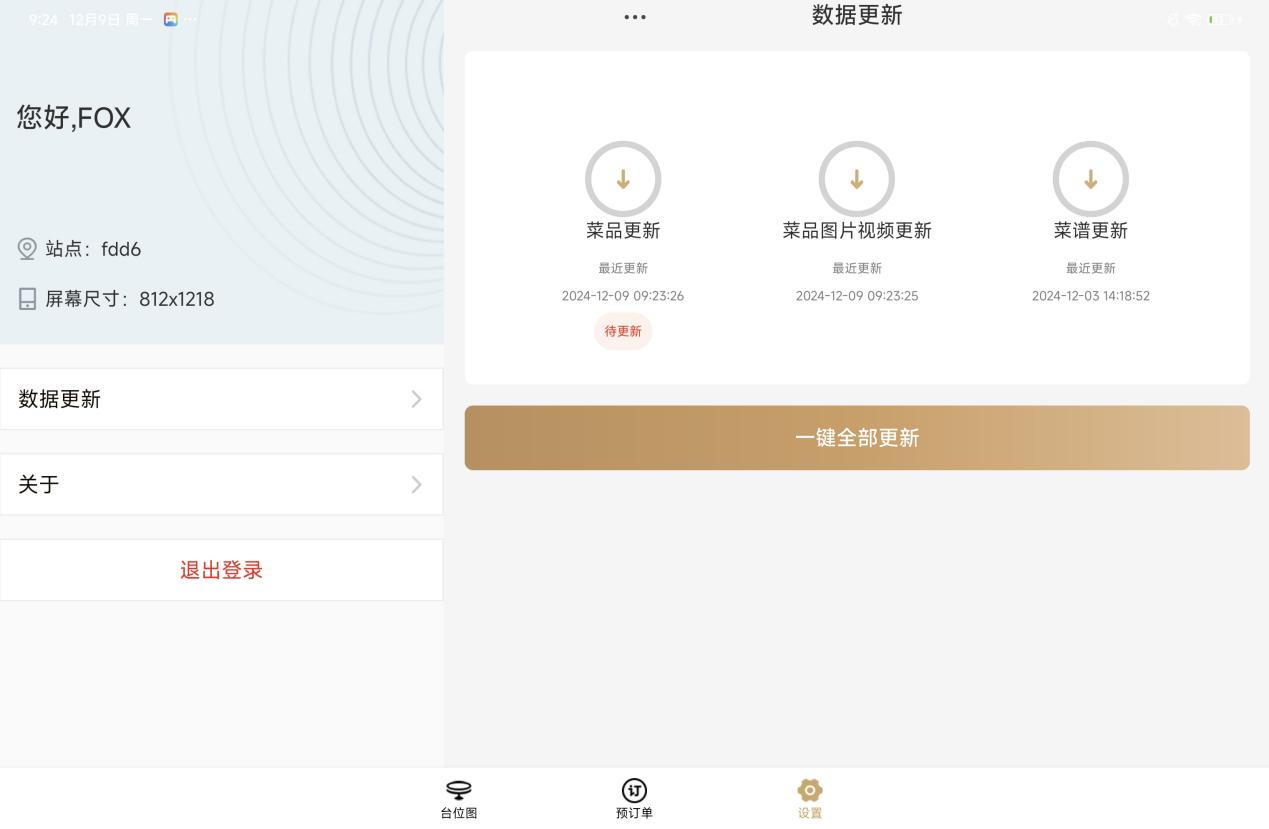Expand the 数据更新 row chevron

pyautogui.click(x=417, y=399)
